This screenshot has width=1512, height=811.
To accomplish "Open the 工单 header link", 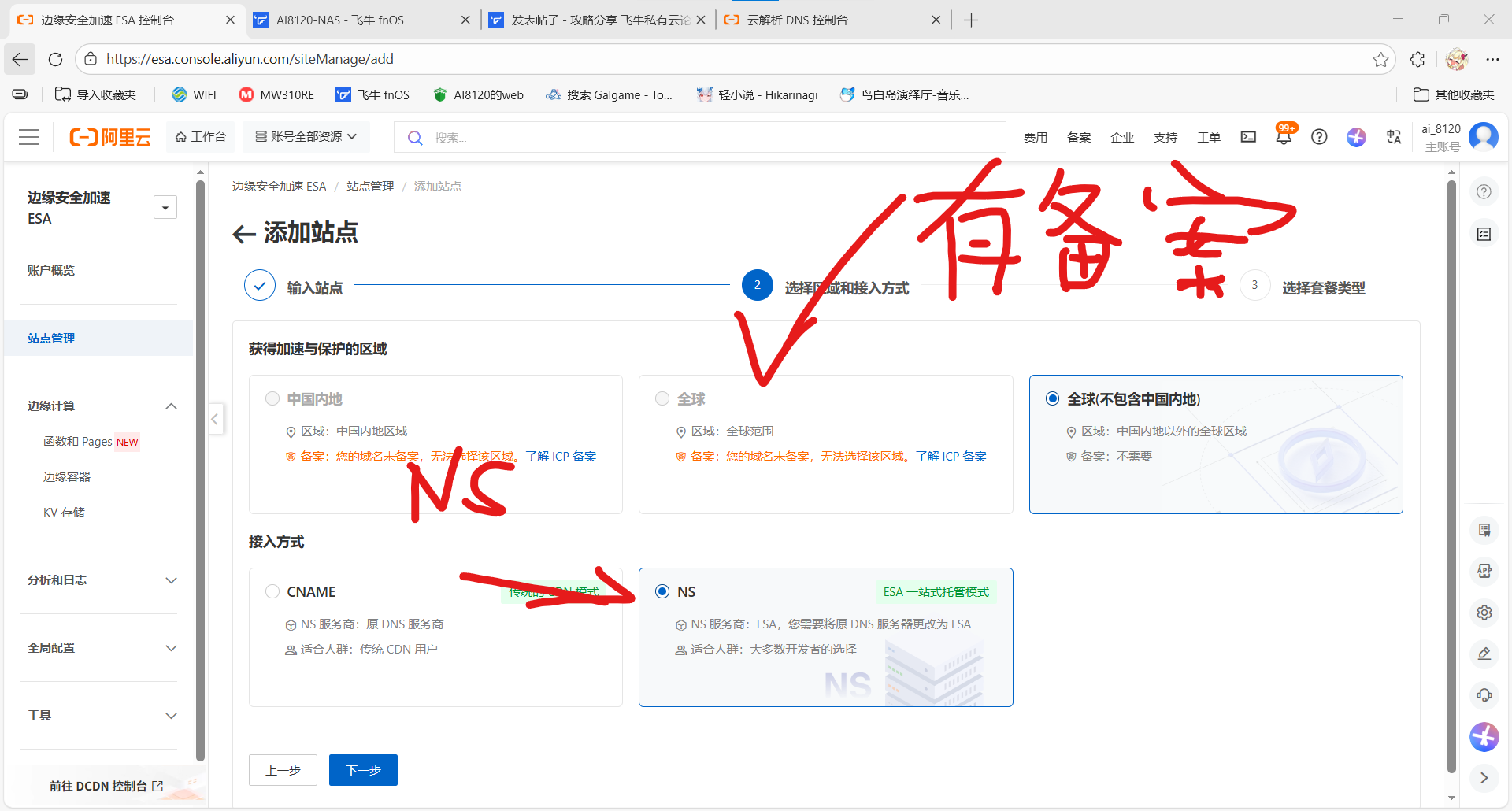I will point(1209,138).
